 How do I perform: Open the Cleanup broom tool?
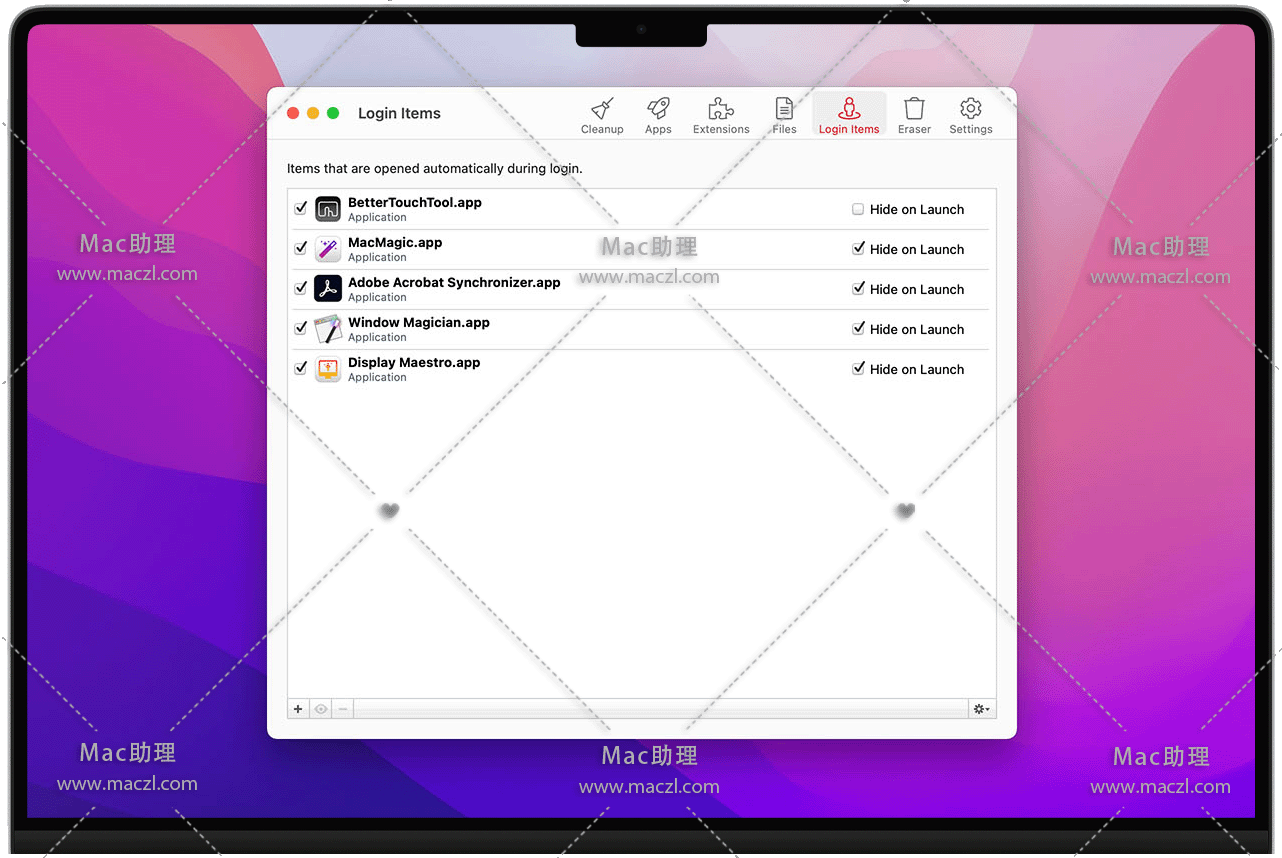click(602, 115)
